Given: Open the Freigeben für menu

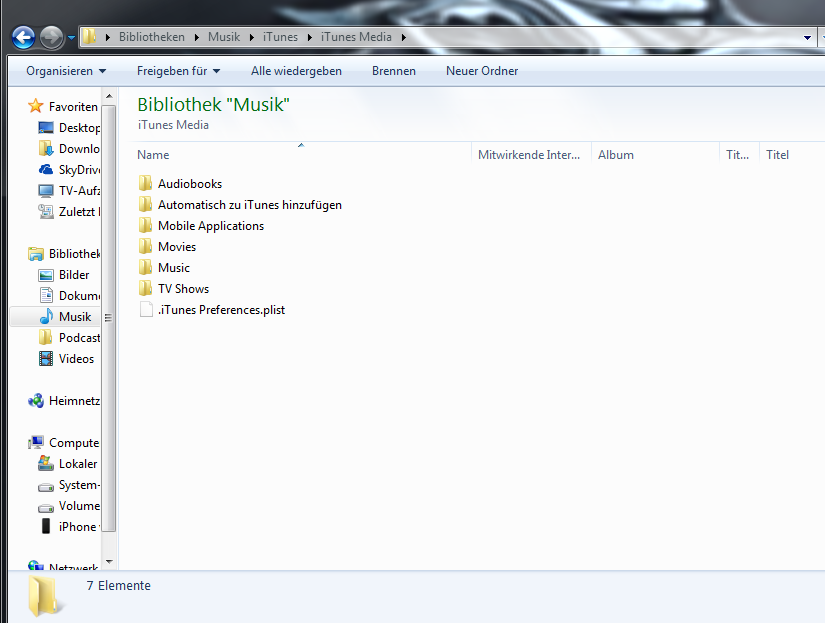Looking at the screenshot, I should [x=178, y=71].
